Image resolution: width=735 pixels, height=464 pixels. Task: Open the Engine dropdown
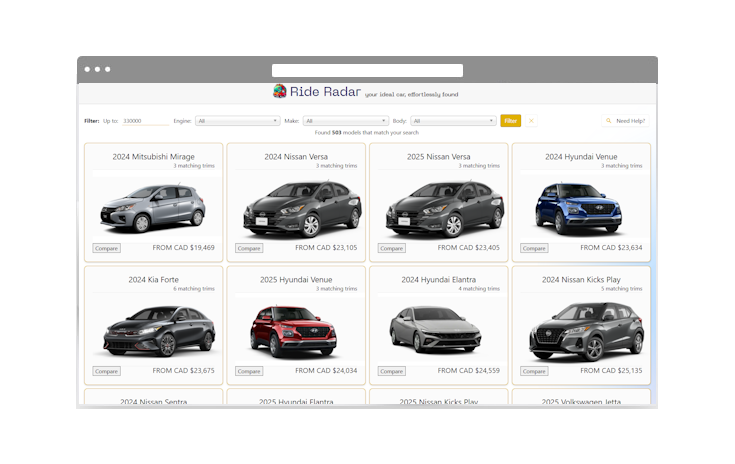tap(238, 121)
